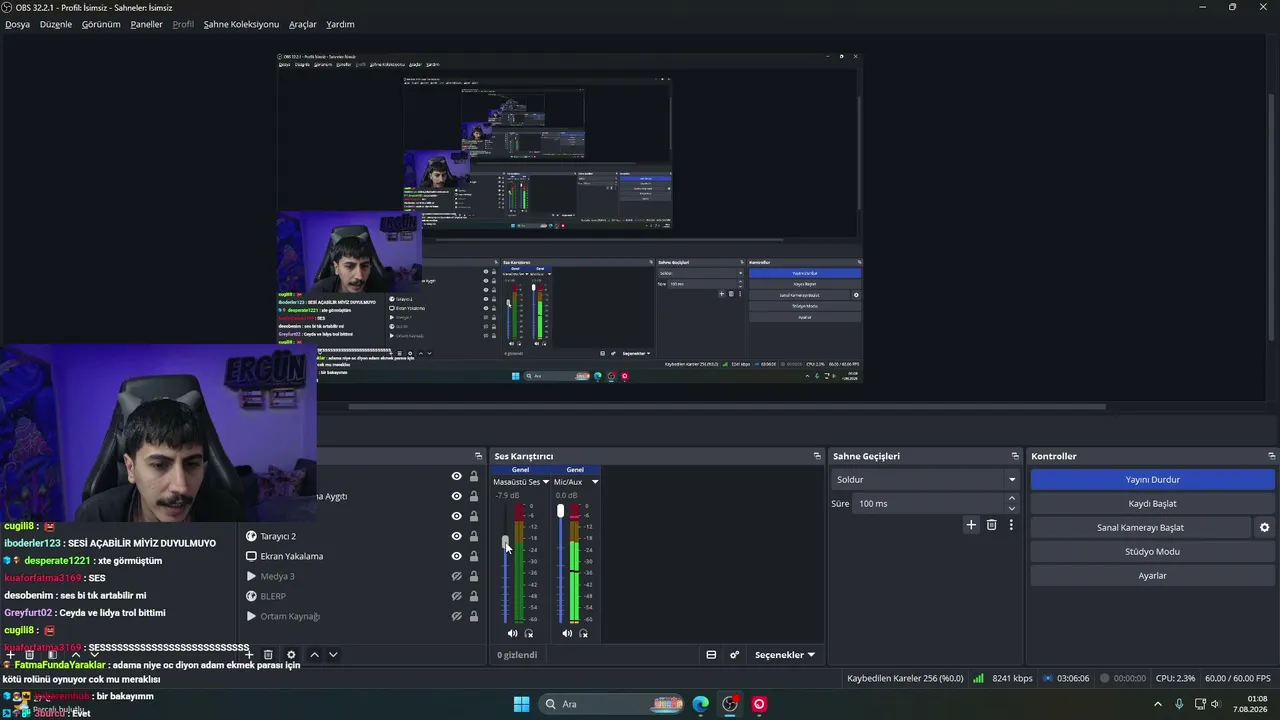Toggle lock on BLERP source

[x=474, y=596]
